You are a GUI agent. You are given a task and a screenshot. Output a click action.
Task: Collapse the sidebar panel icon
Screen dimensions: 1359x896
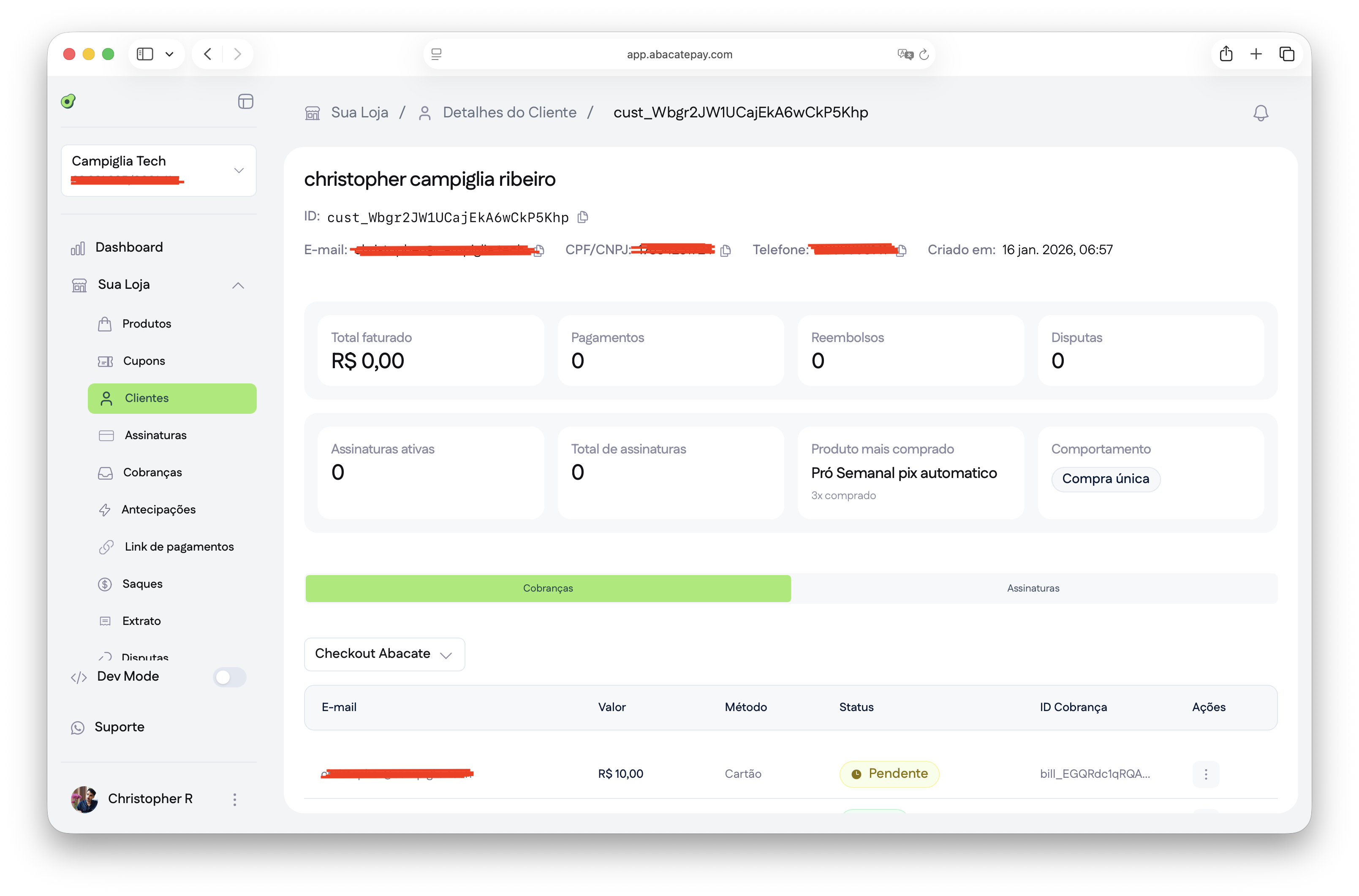click(246, 102)
